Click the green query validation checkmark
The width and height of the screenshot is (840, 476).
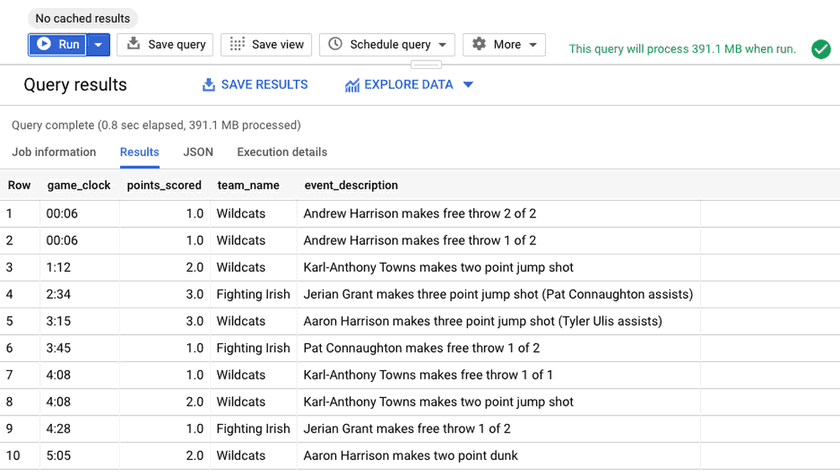[820, 48]
